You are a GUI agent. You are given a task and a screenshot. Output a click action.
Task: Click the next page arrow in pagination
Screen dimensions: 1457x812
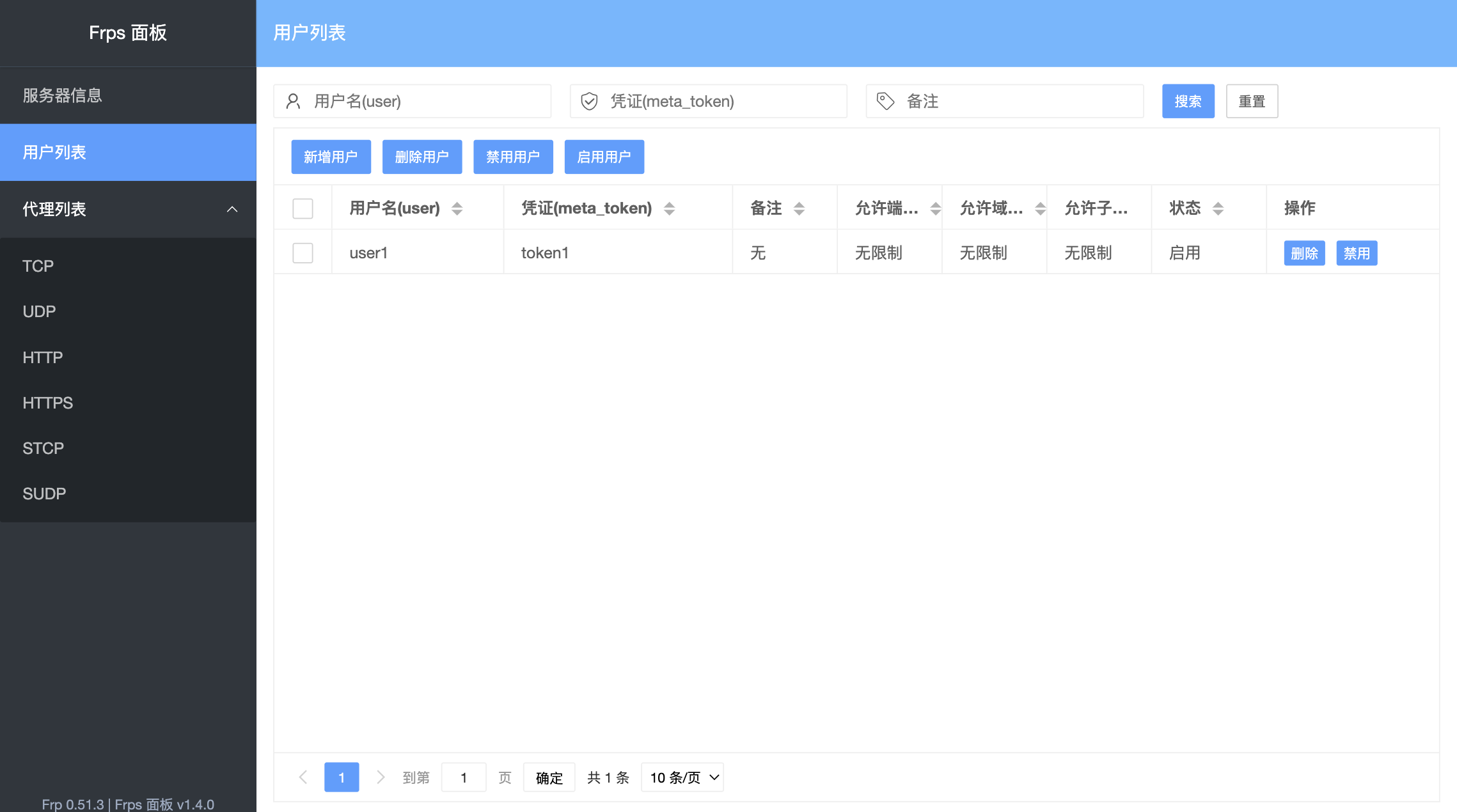pyautogui.click(x=381, y=777)
